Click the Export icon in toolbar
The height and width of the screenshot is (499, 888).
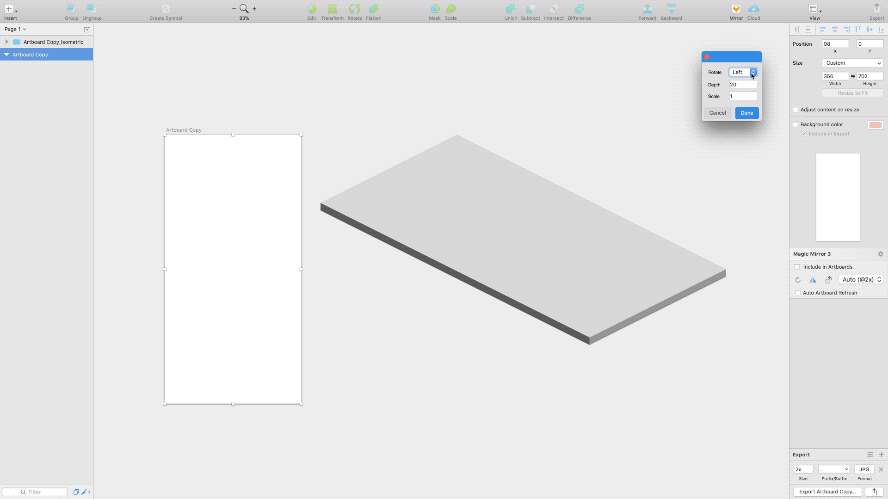coord(876,9)
